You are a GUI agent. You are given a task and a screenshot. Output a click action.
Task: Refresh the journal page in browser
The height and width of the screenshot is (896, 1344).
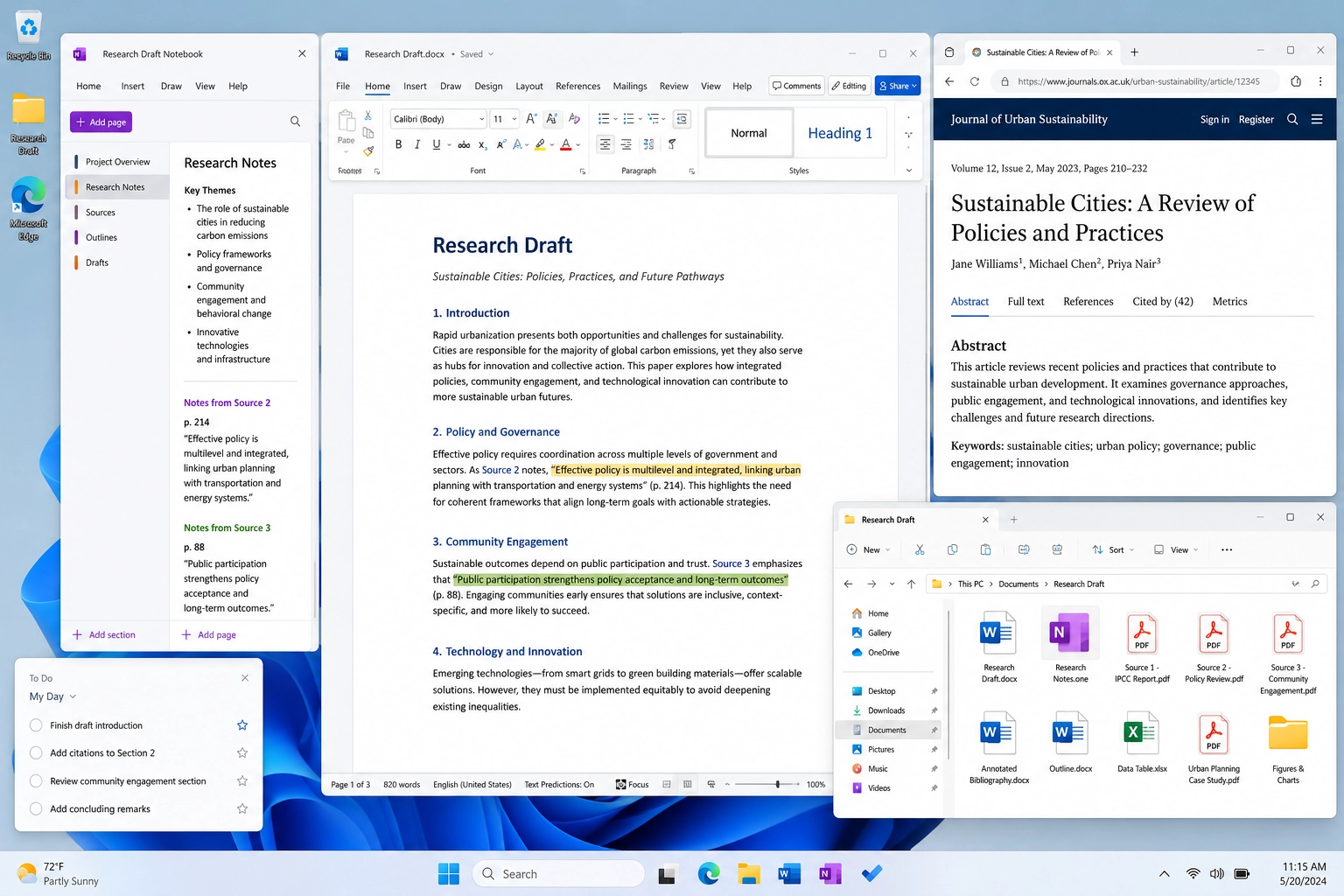click(x=974, y=81)
